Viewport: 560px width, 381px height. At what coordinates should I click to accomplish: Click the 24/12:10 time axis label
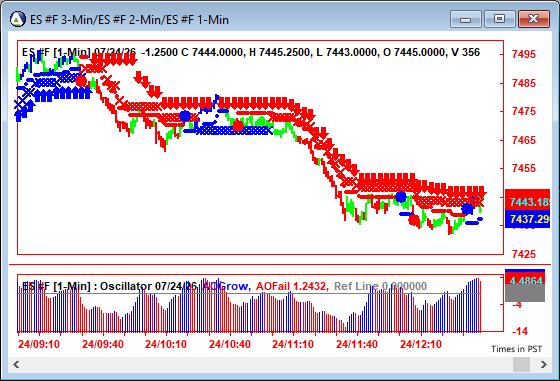pos(421,344)
